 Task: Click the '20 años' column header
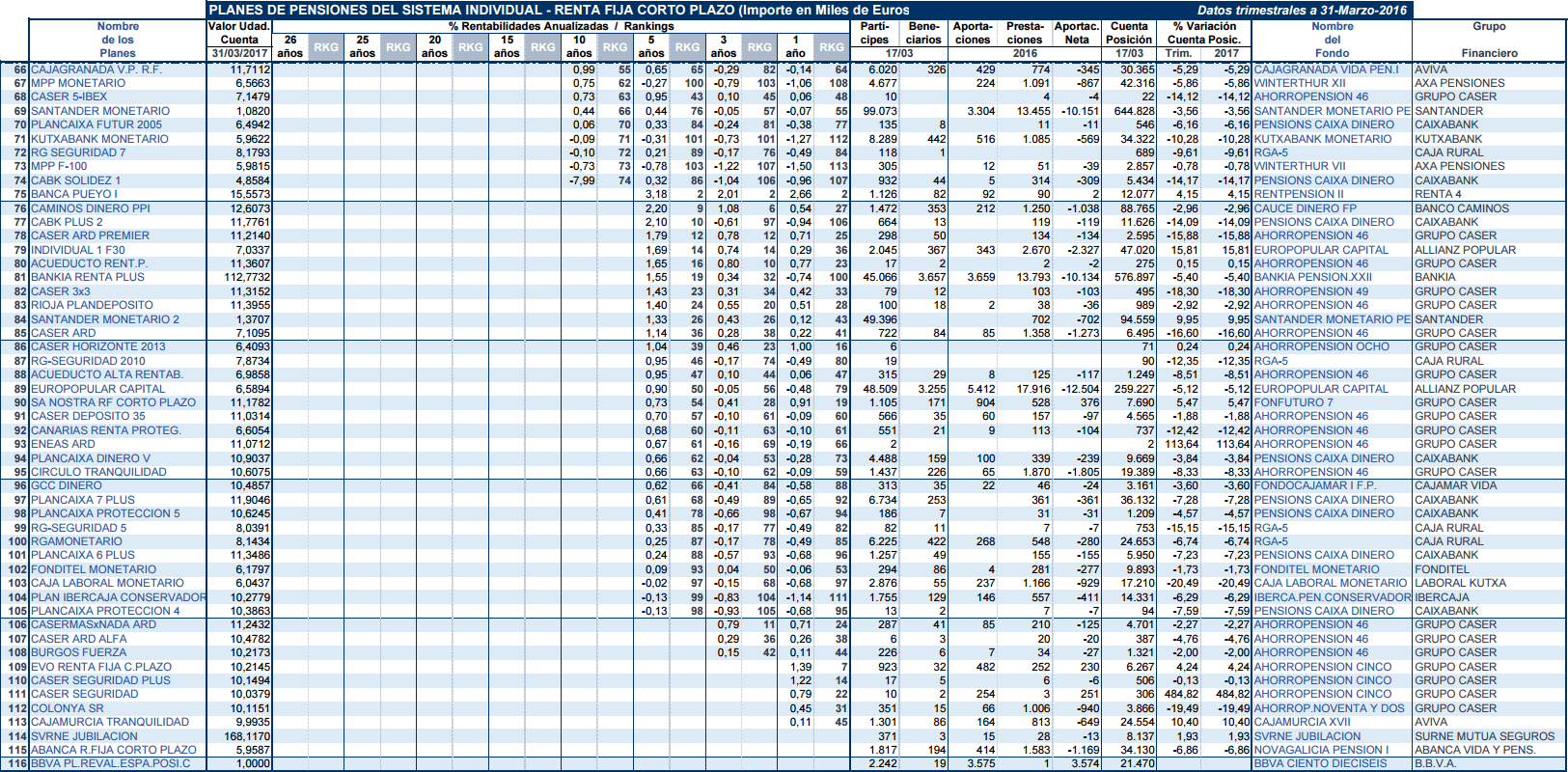435,46
